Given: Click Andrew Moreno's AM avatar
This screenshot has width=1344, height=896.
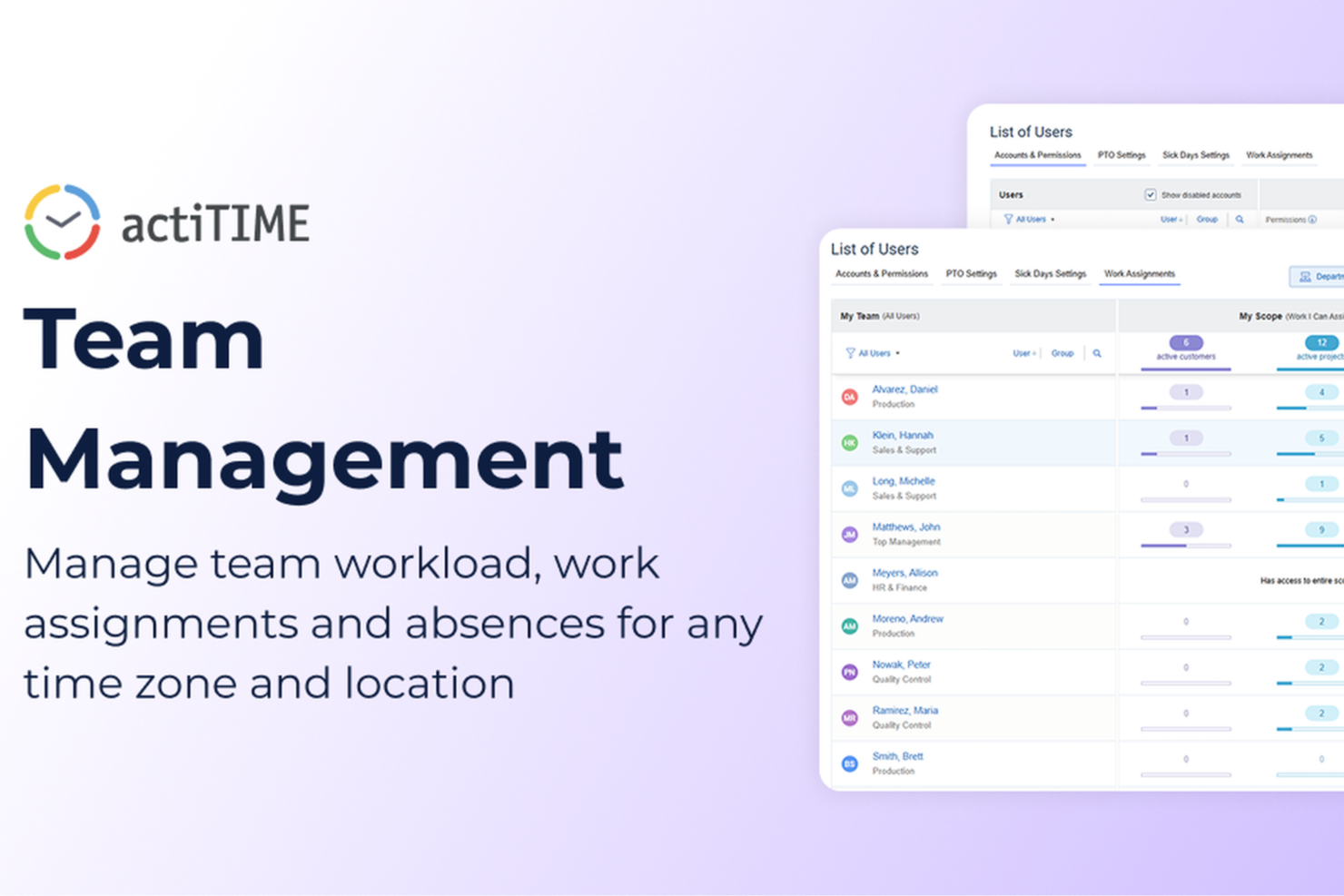Looking at the screenshot, I should pos(850,626).
